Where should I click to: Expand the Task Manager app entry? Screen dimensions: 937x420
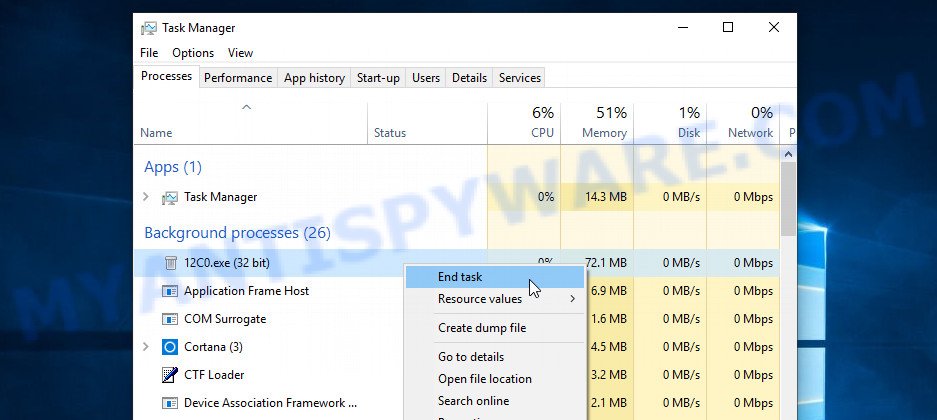(146, 197)
